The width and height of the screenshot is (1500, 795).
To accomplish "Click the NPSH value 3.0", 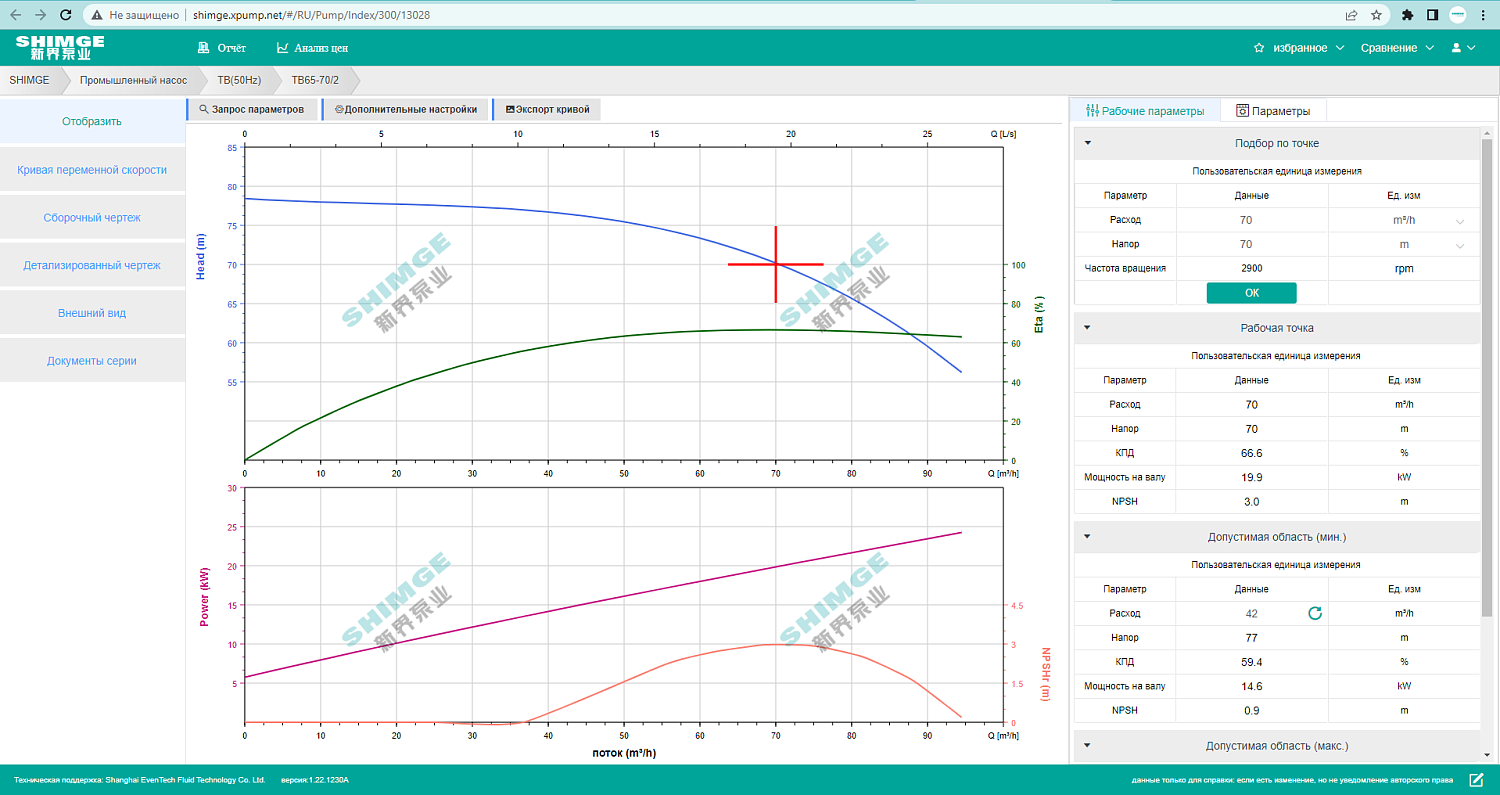I will (1252, 502).
